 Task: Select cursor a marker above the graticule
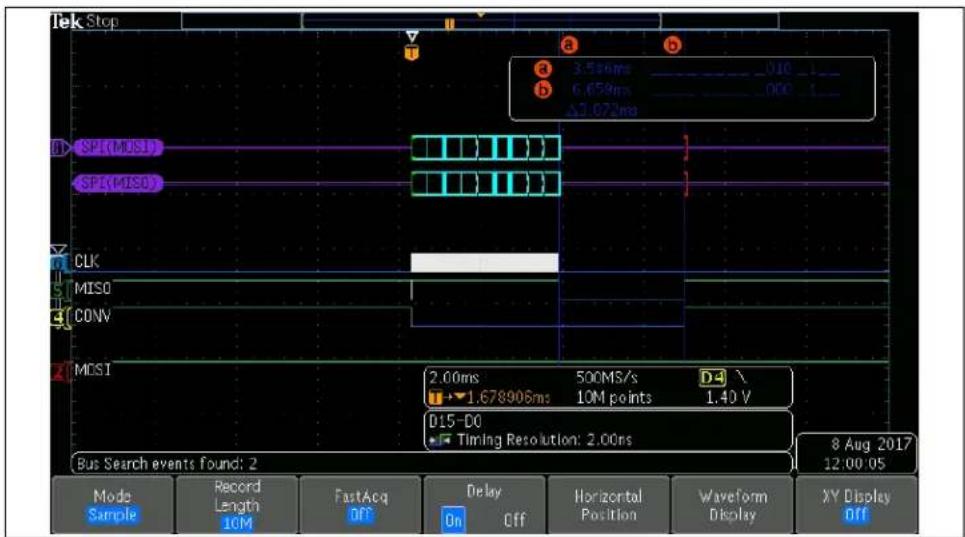(569, 44)
